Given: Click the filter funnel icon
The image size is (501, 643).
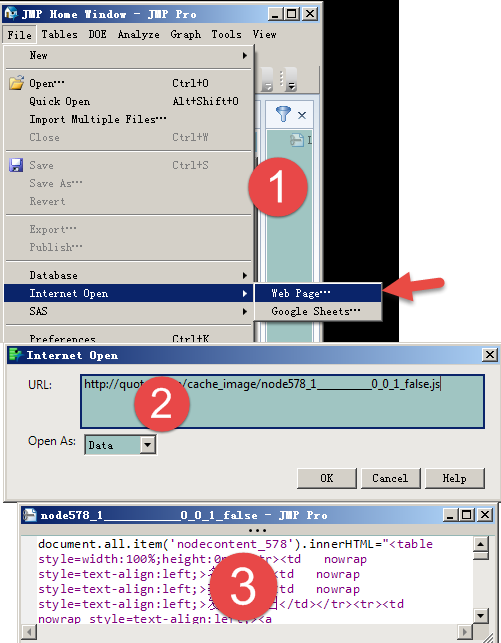Looking at the screenshot, I should pos(283,114).
